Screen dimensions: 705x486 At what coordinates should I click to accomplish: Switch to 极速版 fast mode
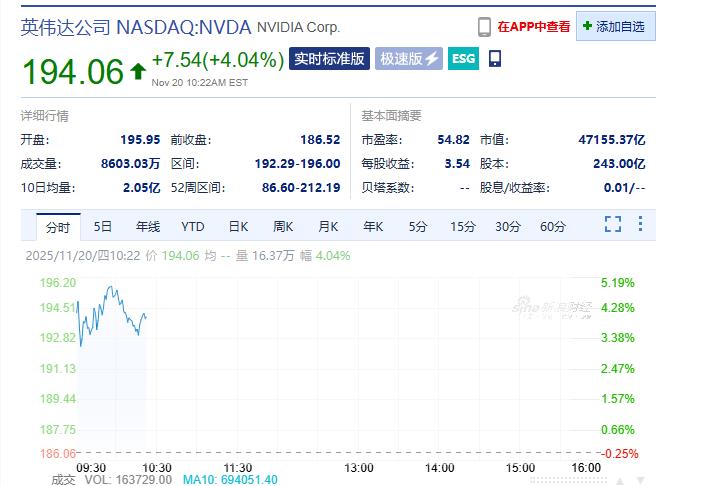click(x=409, y=58)
